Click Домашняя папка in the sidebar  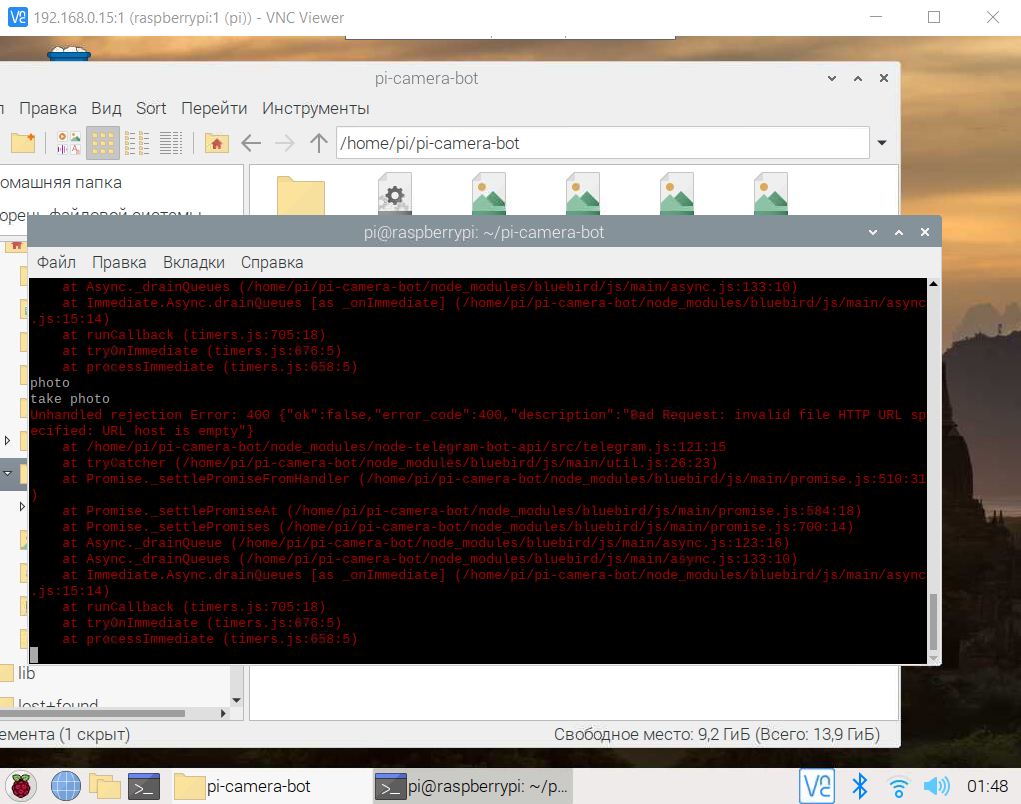[61, 182]
